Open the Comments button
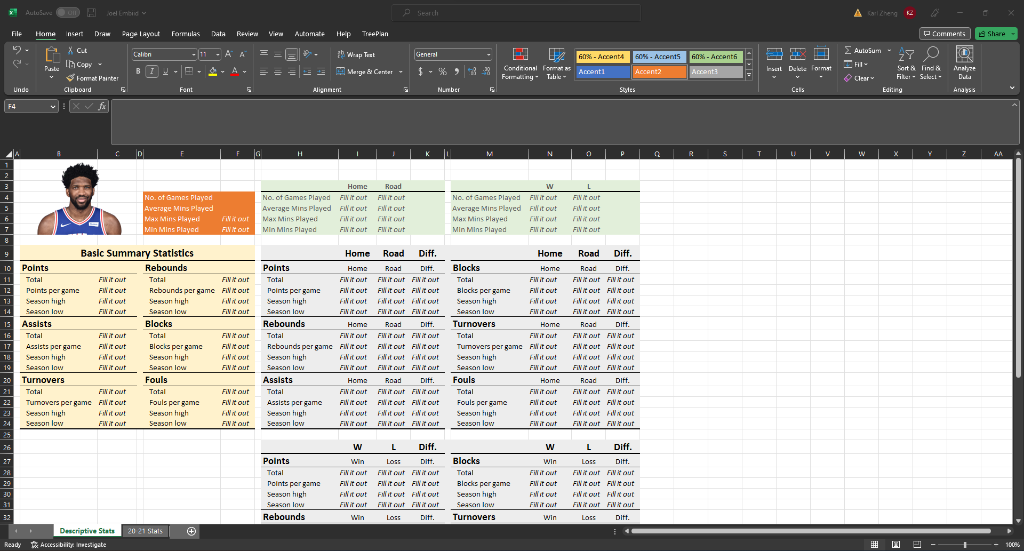Image resolution: width=1024 pixels, height=551 pixels. (x=945, y=33)
